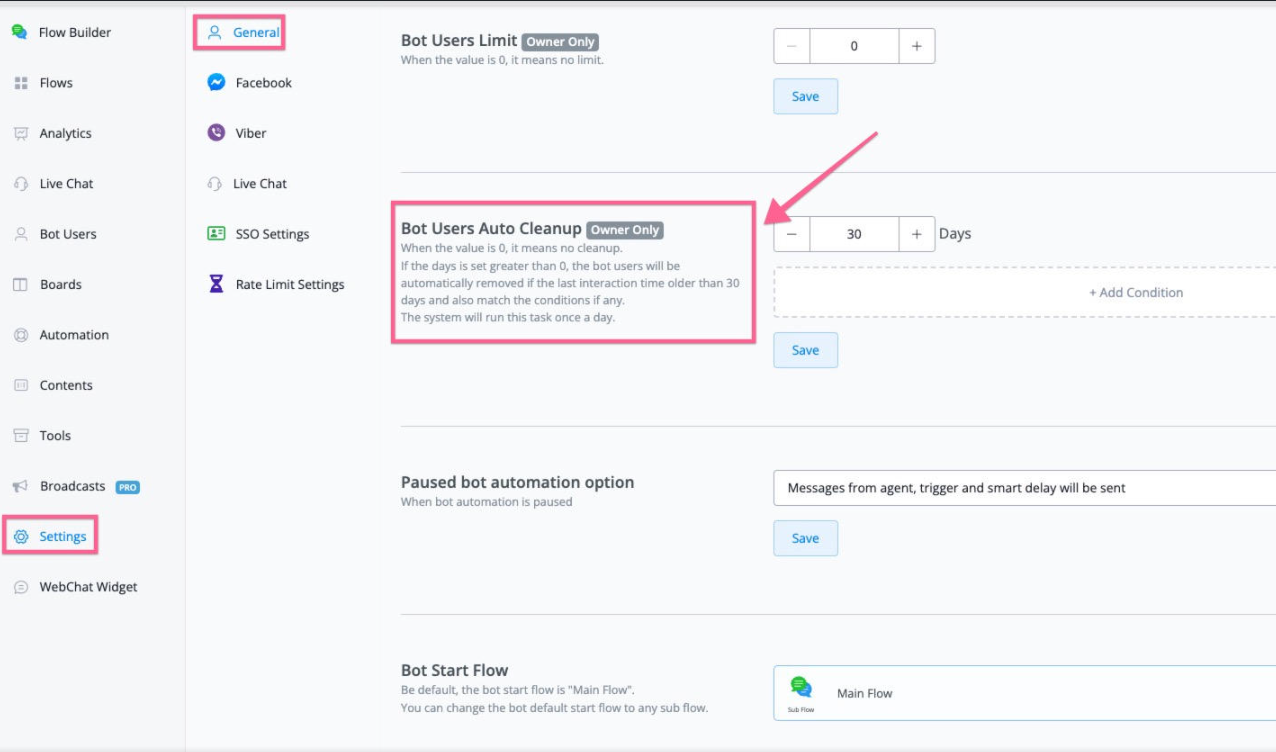Viewport: 1276px width, 752px height.
Task: Decrease the Auto Cleanup days value
Action: tap(792, 234)
